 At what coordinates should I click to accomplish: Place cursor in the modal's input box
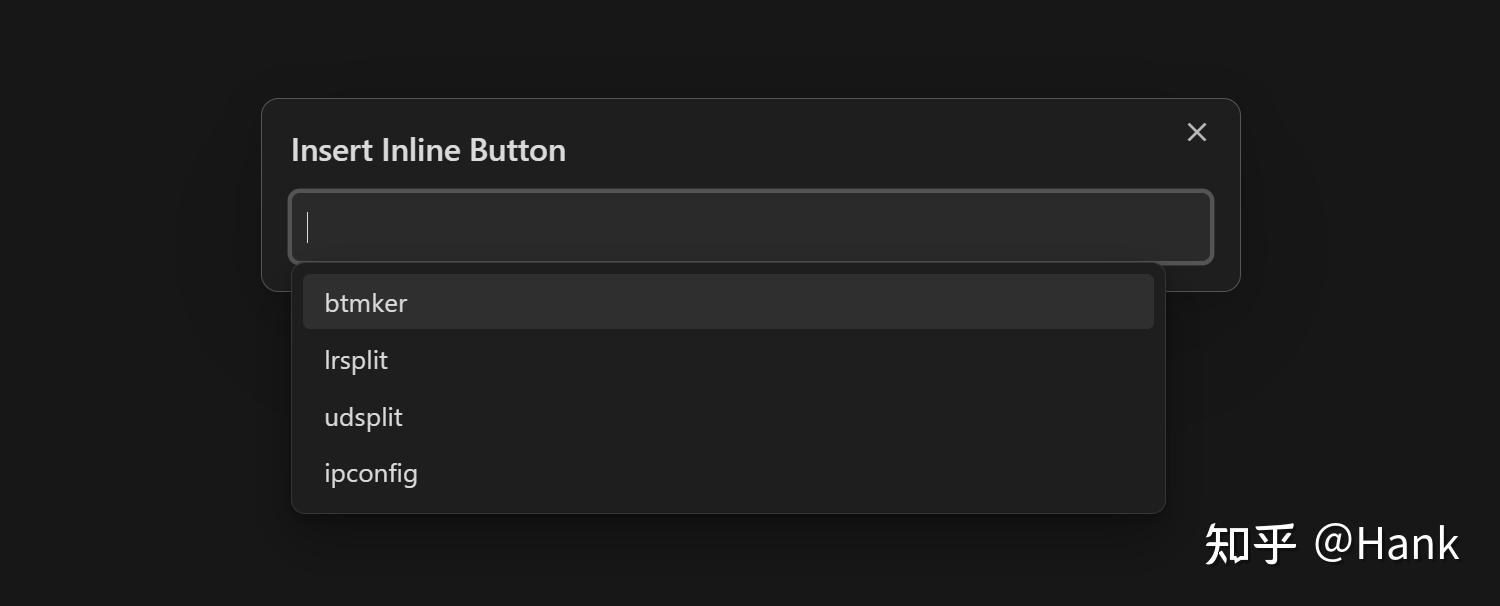[x=750, y=227]
